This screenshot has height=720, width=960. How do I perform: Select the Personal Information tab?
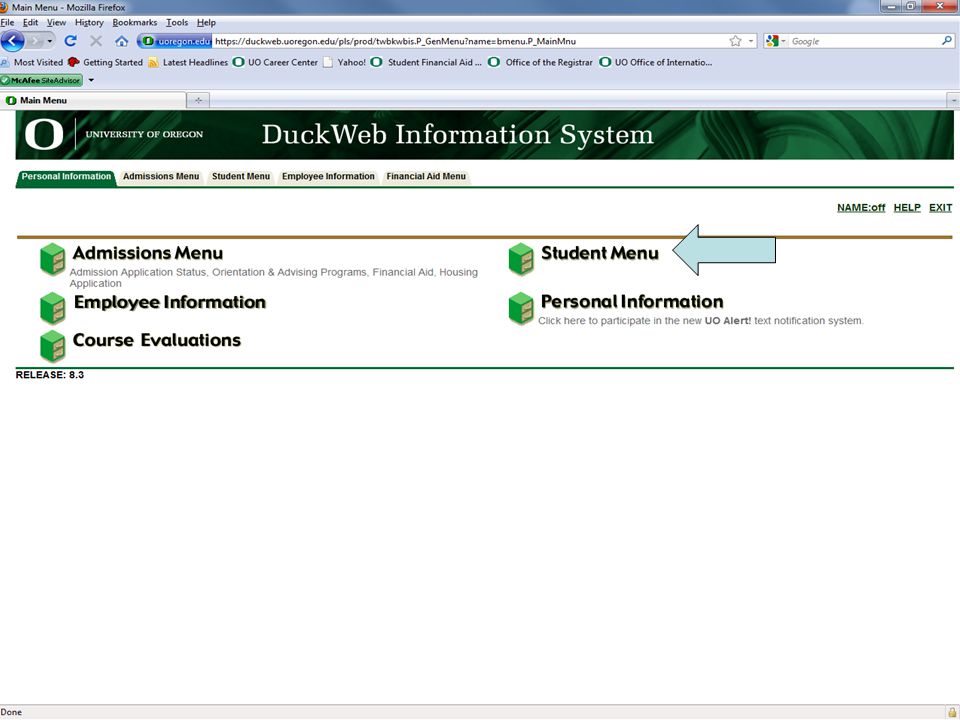point(66,176)
